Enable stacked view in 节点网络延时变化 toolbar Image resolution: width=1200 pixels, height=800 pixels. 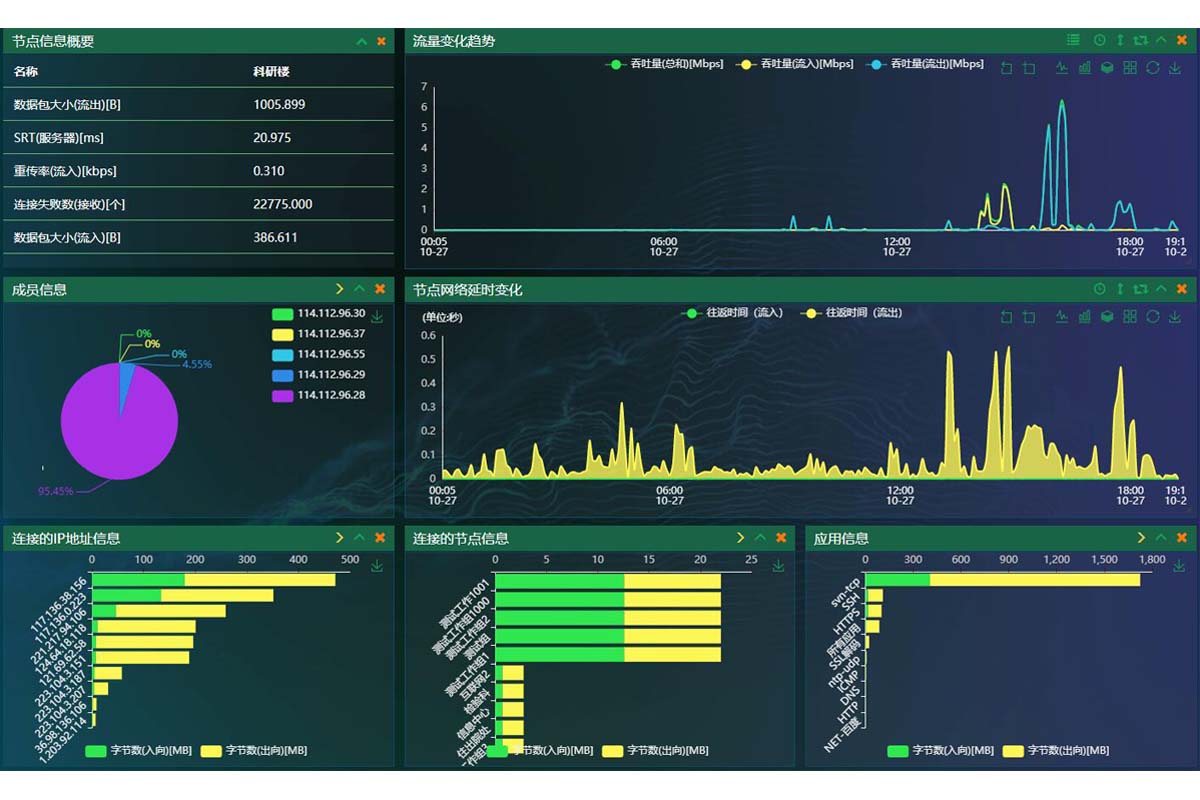click(1107, 317)
